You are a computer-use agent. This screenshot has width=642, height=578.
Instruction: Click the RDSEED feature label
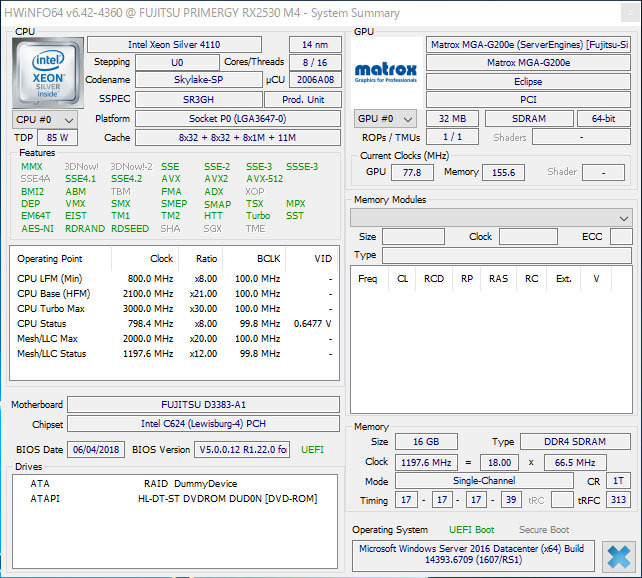tap(130, 228)
